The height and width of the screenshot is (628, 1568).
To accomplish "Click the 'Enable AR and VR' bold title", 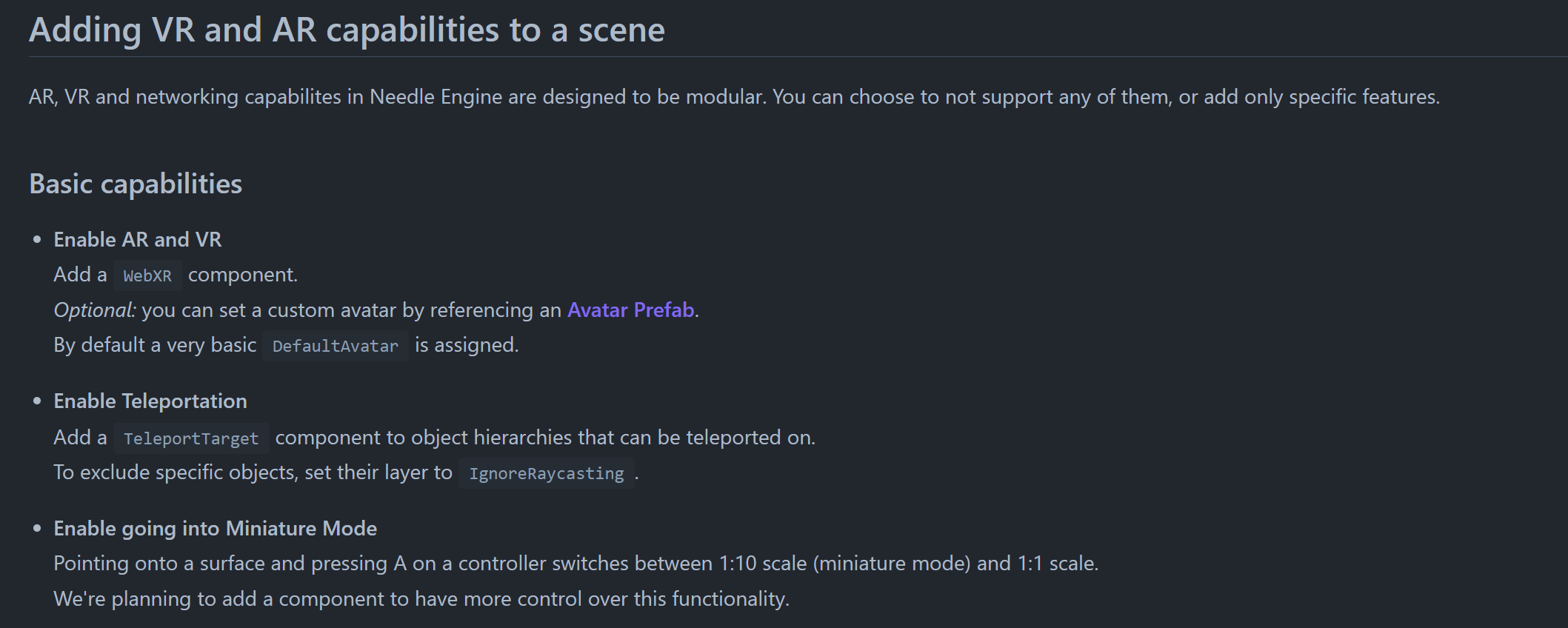I will click(x=137, y=239).
